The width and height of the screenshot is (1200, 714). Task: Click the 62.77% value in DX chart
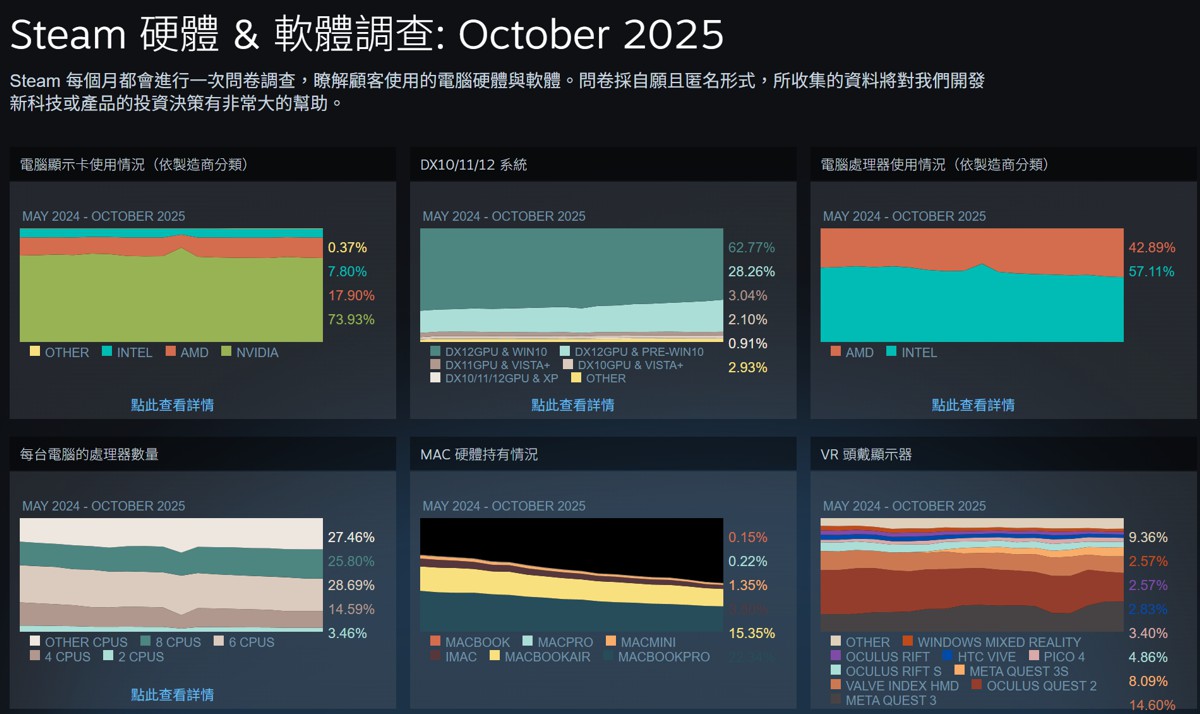click(x=751, y=247)
